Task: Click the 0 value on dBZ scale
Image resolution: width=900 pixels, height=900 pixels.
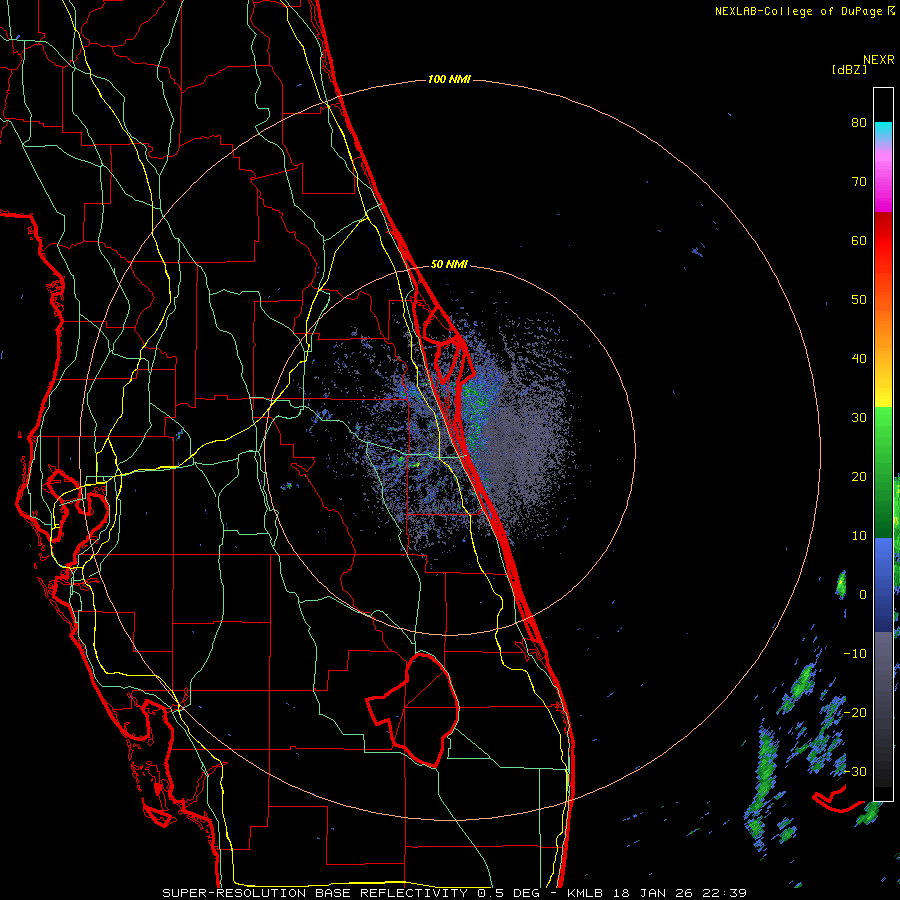Action: click(863, 595)
